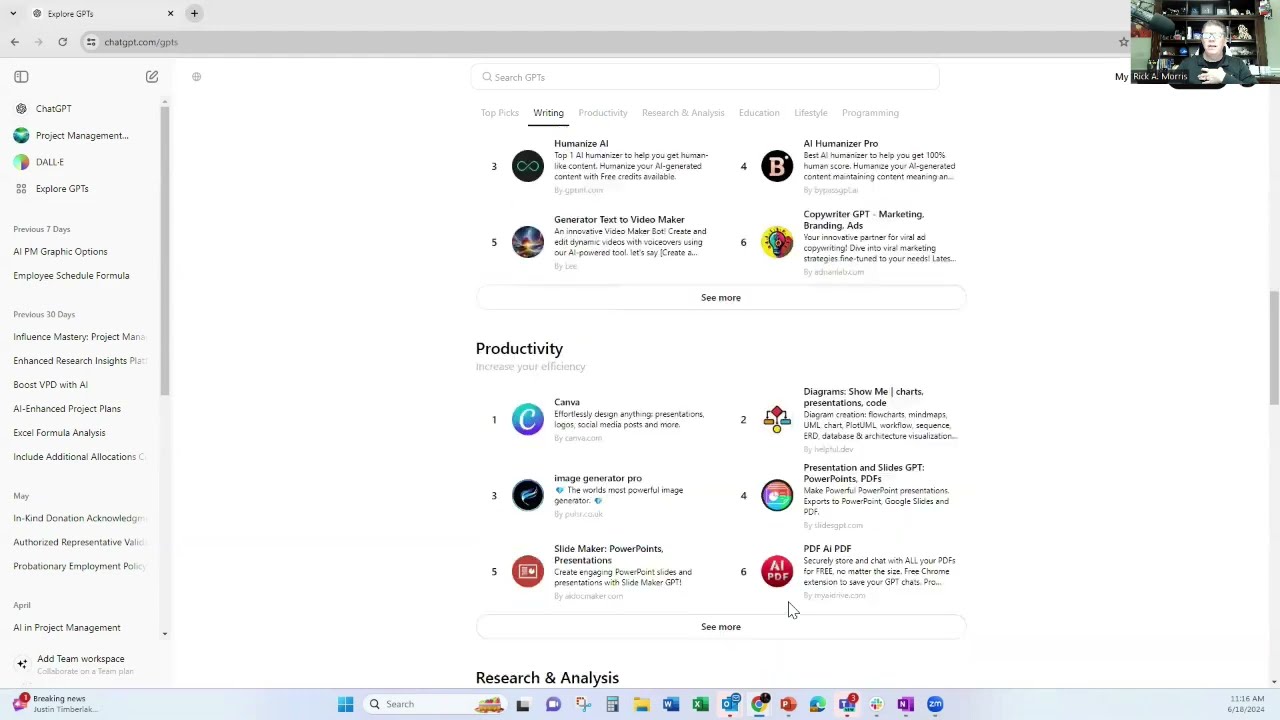Click the DALL-E icon in sidebar
1280x720 pixels.
pyautogui.click(x=21, y=162)
